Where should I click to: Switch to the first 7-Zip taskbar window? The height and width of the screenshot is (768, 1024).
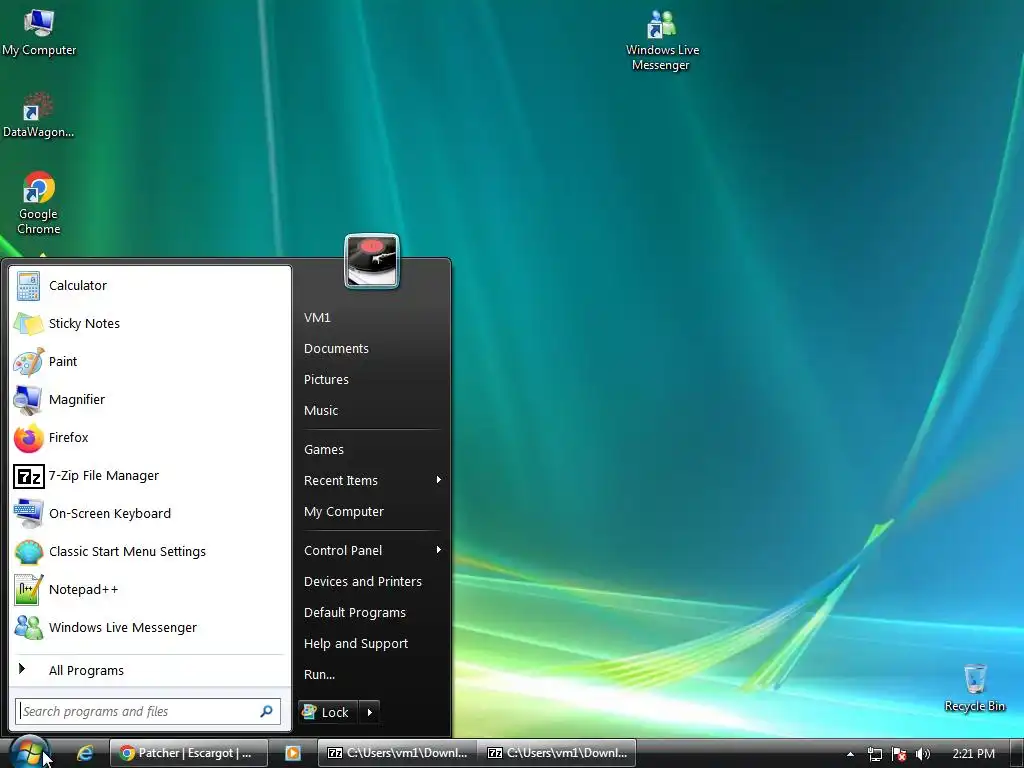[397, 753]
